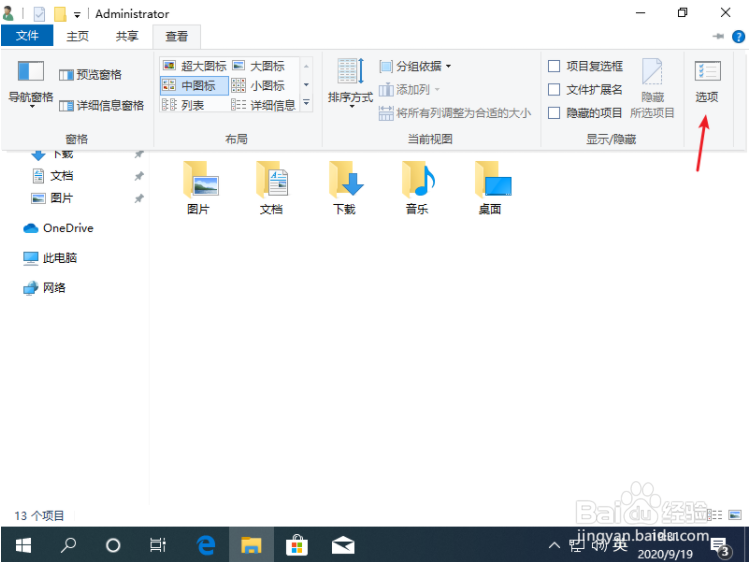Switch to the 共享 Share tab

(127, 36)
